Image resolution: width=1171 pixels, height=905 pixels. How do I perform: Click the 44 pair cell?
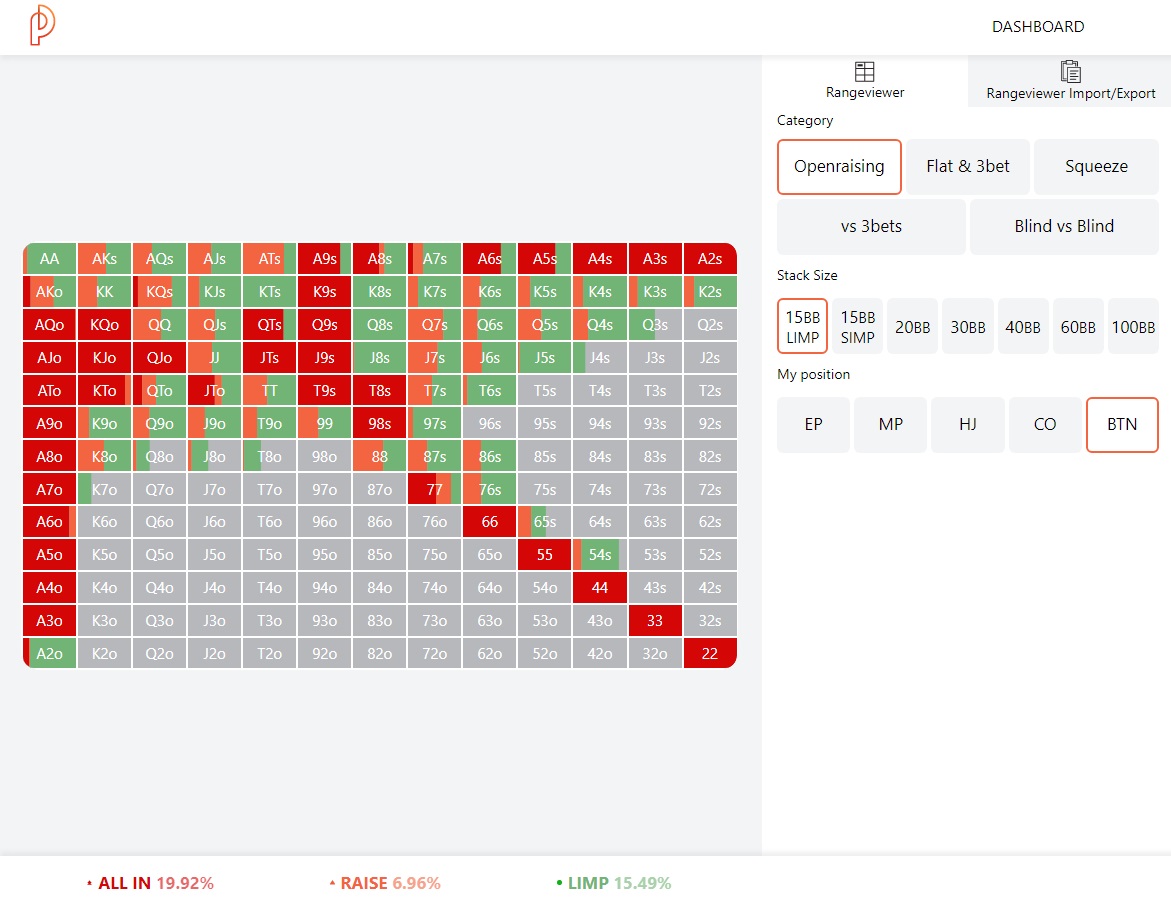click(600, 588)
